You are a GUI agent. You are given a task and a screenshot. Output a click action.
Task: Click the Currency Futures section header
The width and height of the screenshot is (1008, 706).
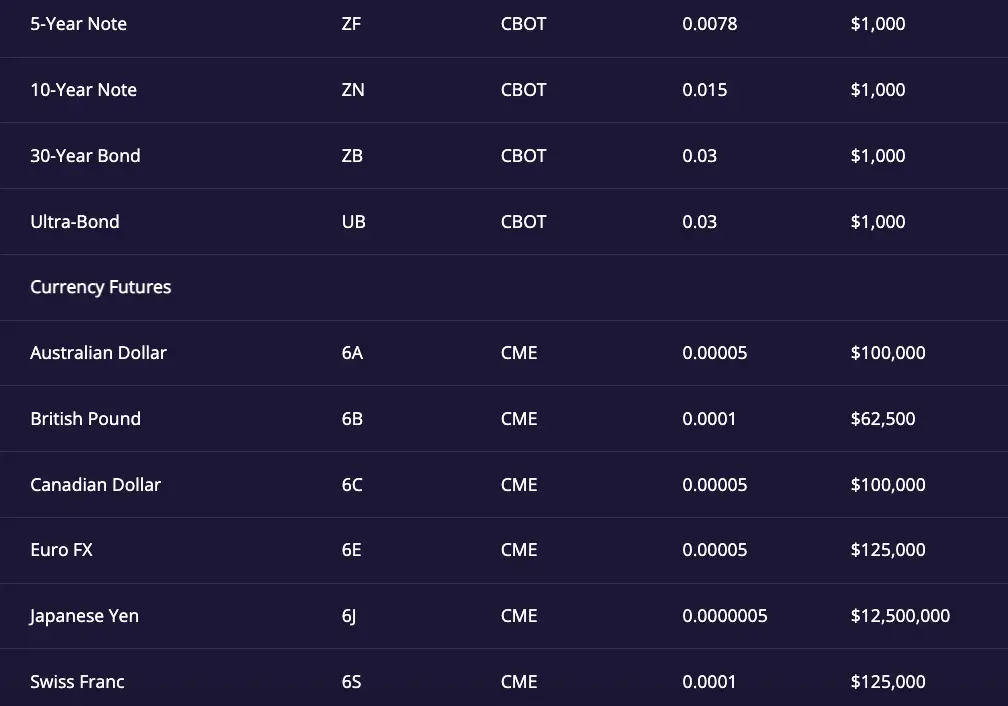click(x=100, y=287)
